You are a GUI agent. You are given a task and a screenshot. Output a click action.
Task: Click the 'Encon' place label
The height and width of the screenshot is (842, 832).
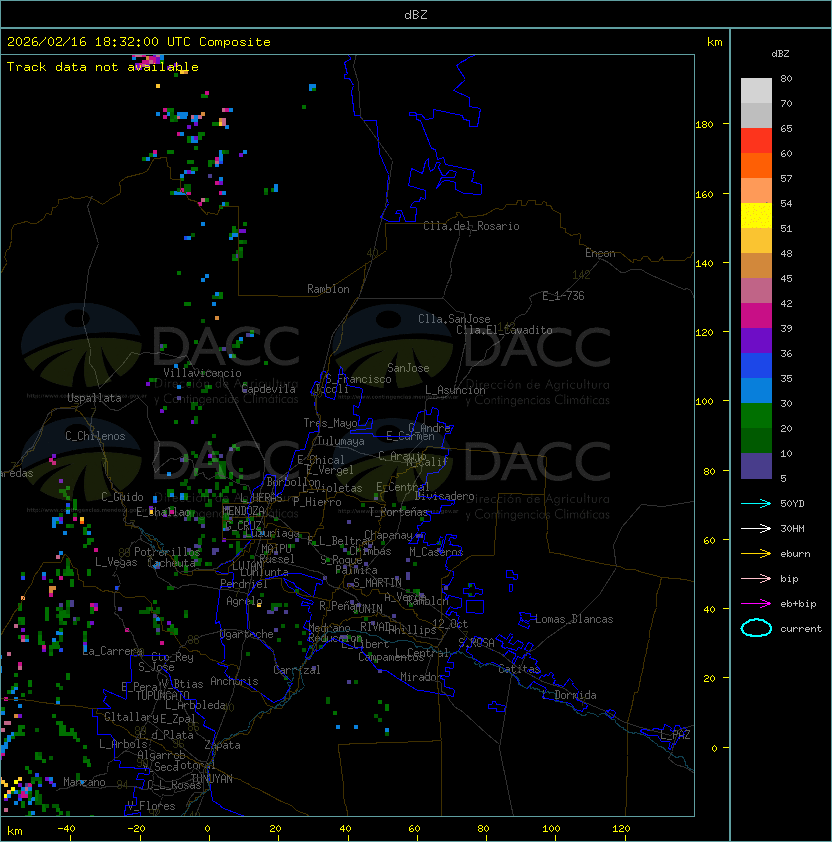[x=600, y=253]
